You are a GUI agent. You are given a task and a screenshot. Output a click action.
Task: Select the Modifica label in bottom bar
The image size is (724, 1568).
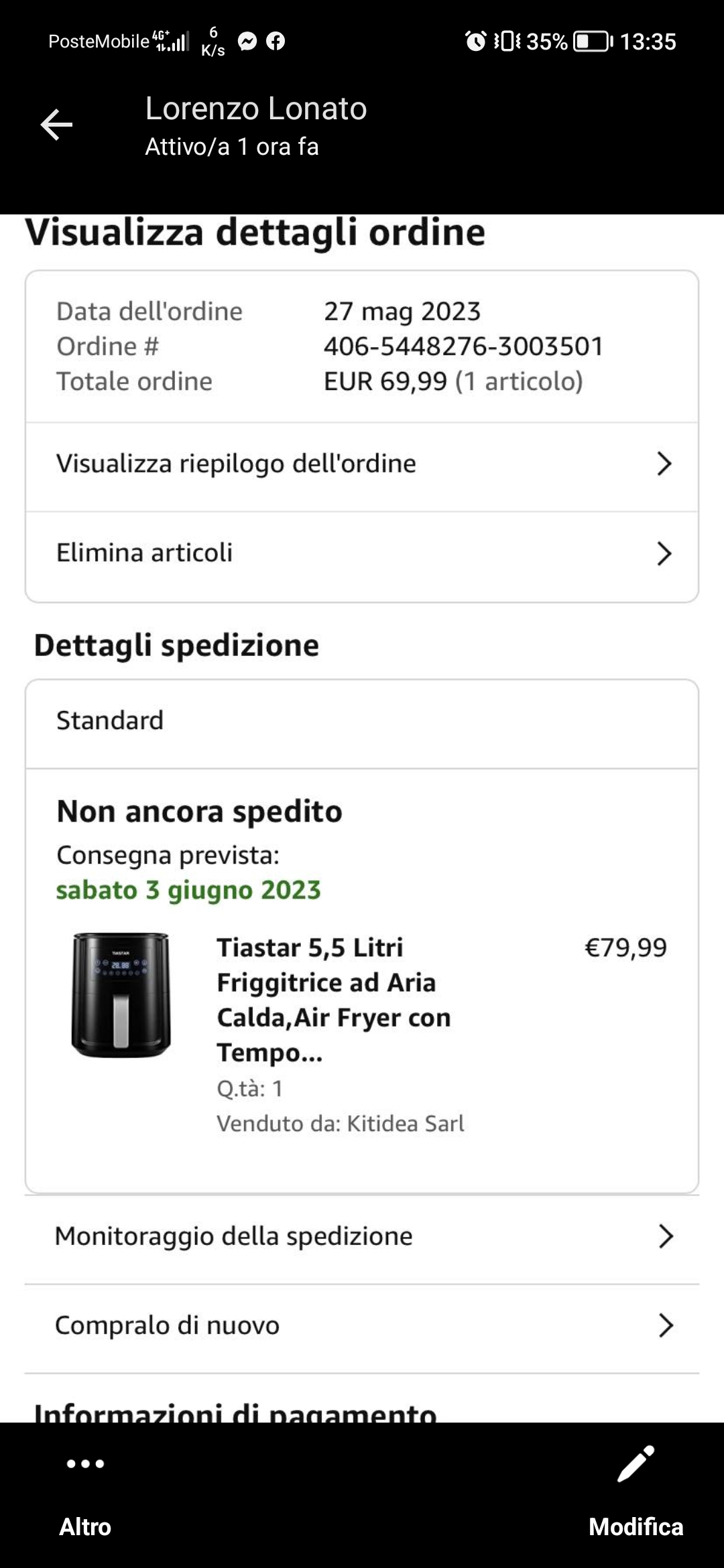tap(636, 1526)
